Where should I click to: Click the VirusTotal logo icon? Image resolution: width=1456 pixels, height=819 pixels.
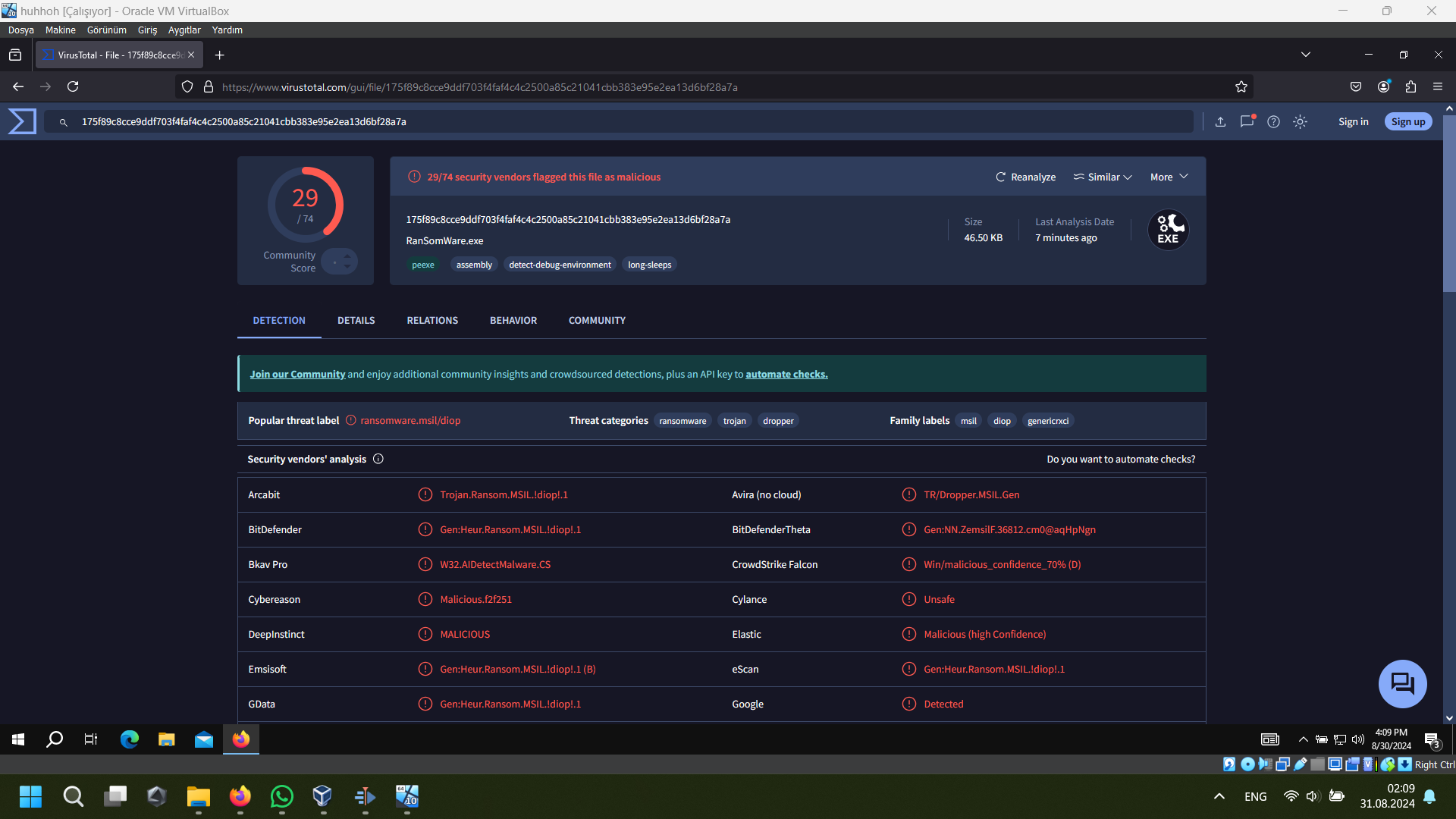(x=22, y=121)
